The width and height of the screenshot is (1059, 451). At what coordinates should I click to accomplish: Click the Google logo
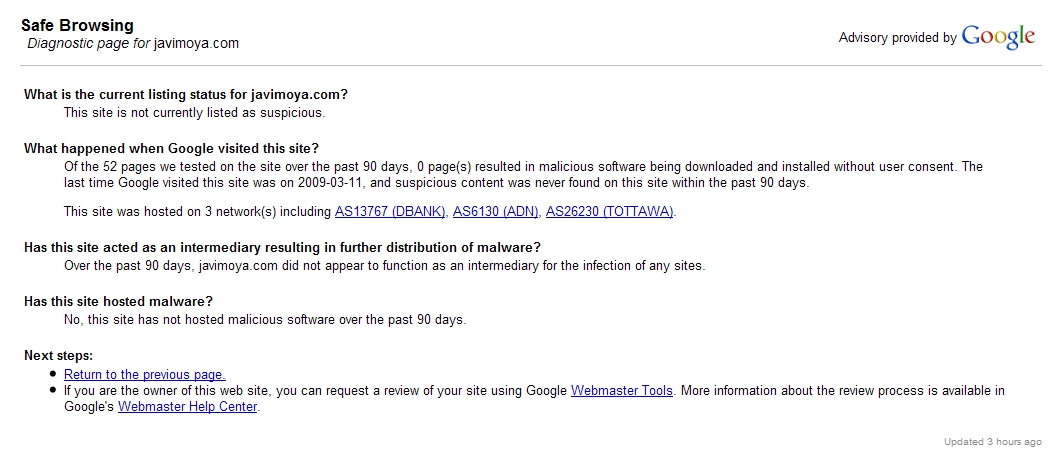998,36
